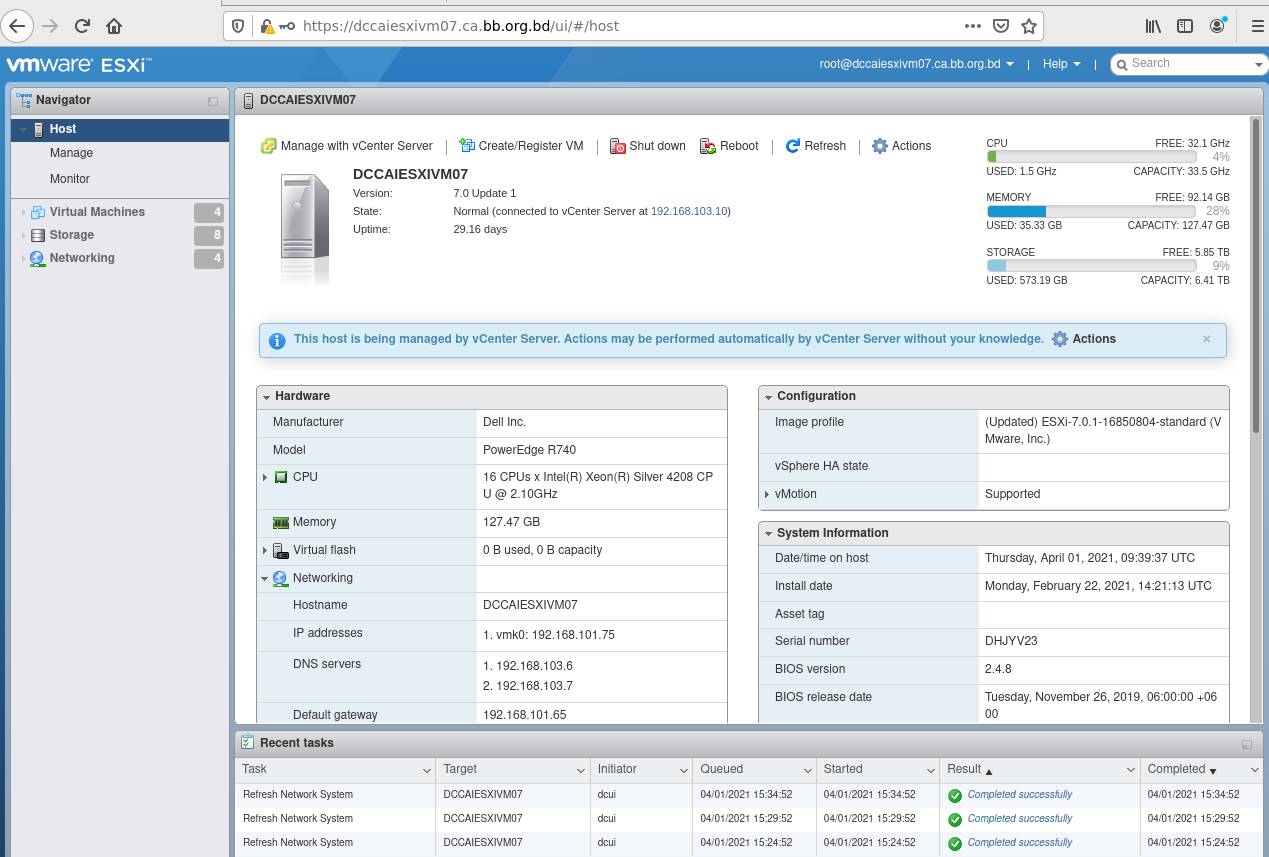
Task: Open the browser Library icon
Action: pos(1153,26)
